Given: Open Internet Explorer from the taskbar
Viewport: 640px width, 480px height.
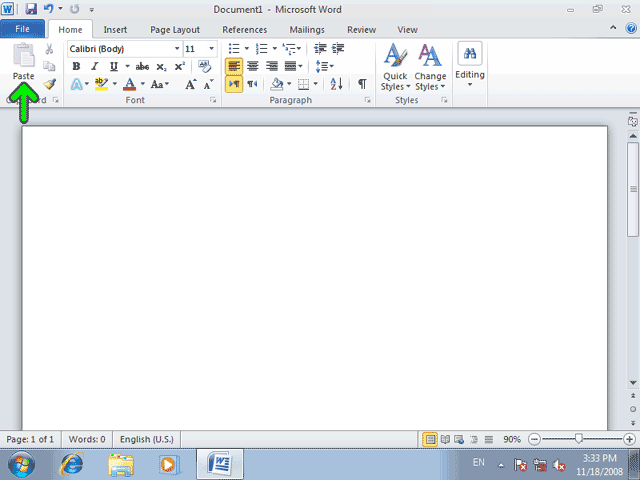Looking at the screenshot, I should (x=72, y=464).
